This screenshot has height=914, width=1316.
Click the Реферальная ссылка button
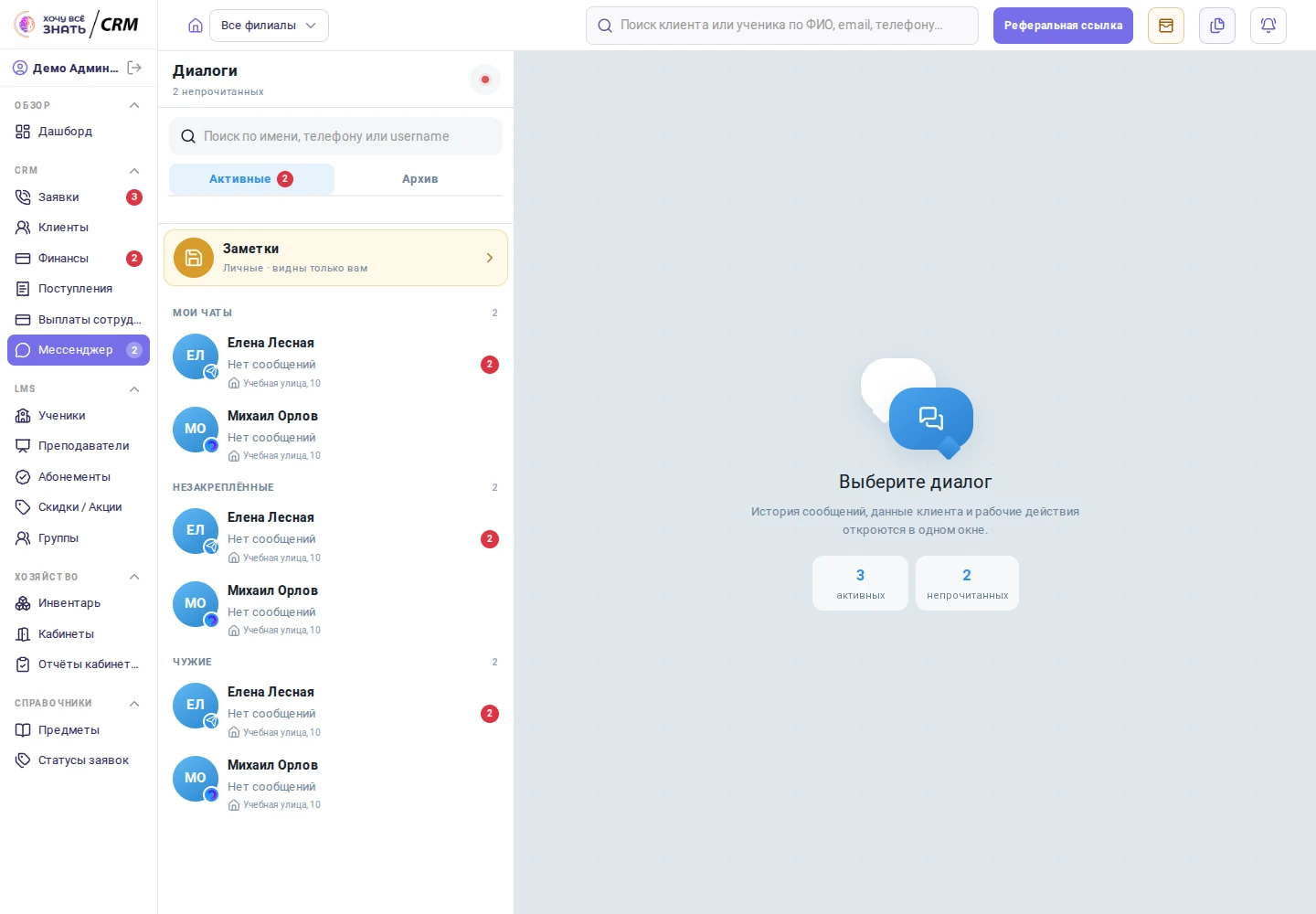point(1063,26)
